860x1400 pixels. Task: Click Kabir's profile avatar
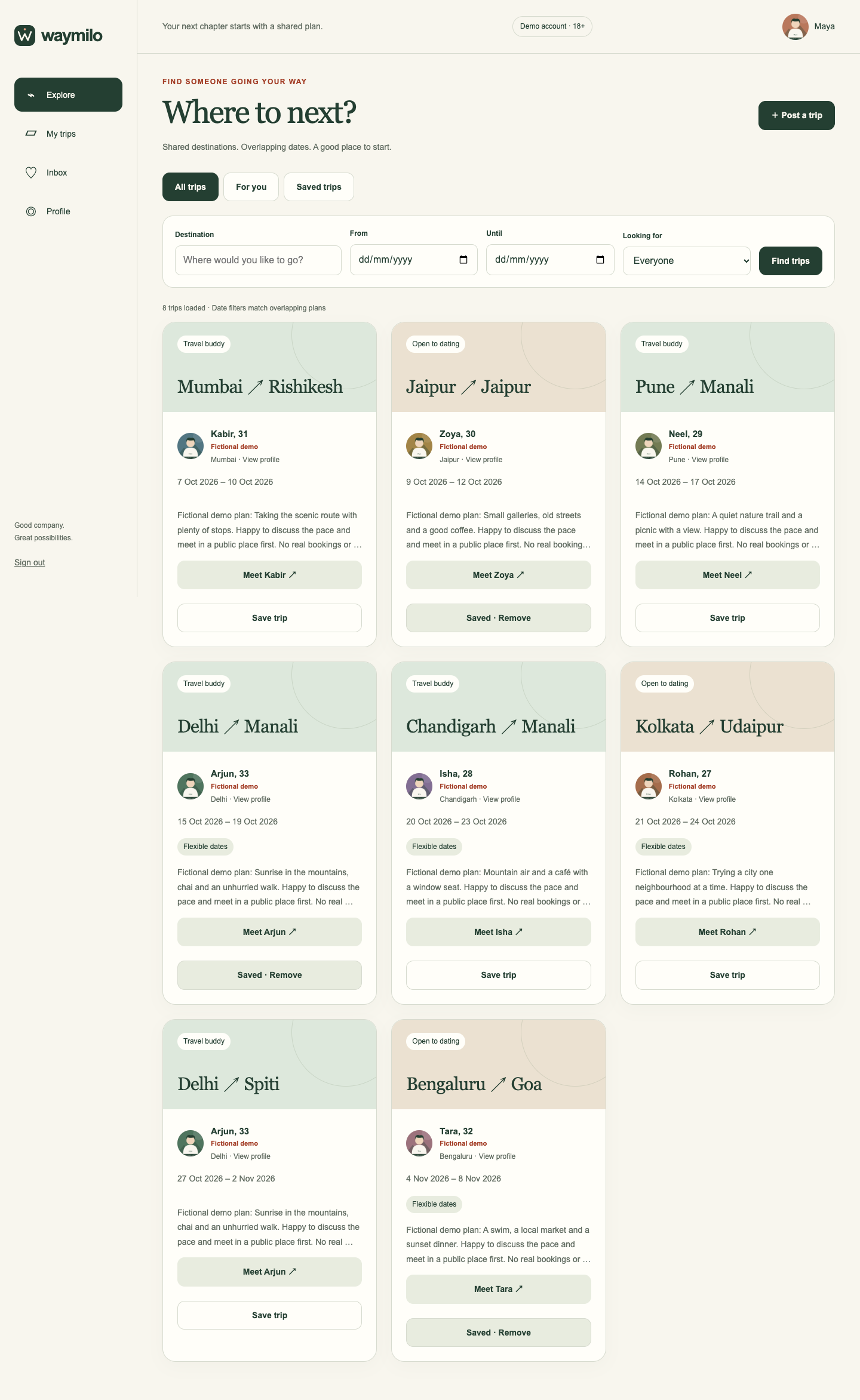[x=191, y=446]
